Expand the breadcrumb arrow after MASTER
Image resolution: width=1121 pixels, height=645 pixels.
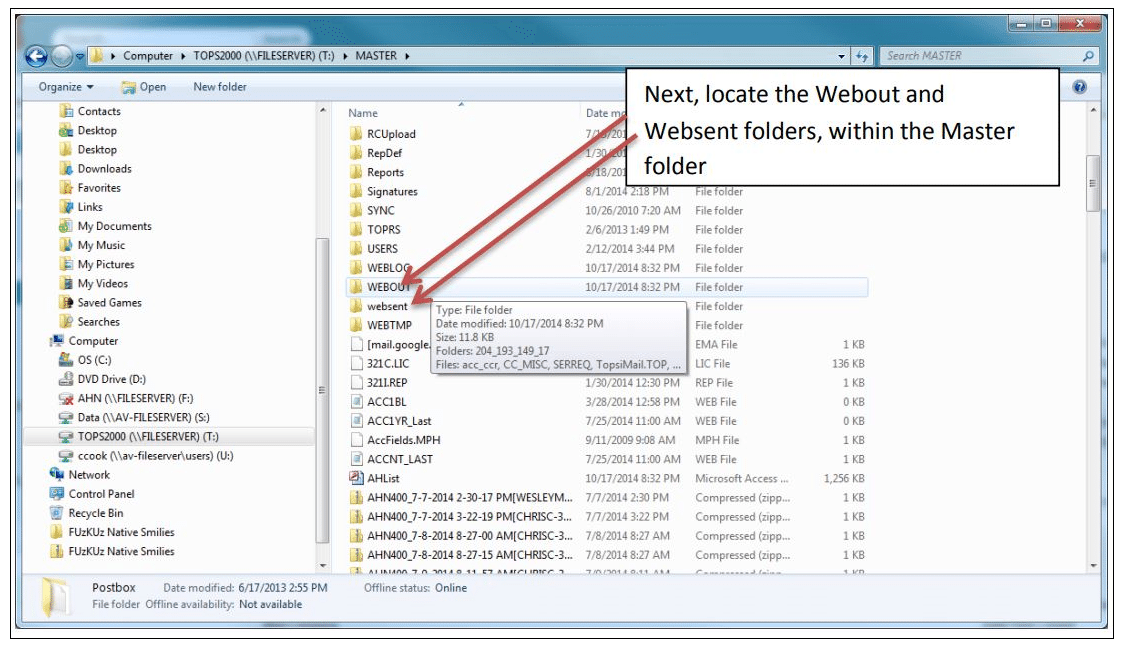click(x=407, y=56)
